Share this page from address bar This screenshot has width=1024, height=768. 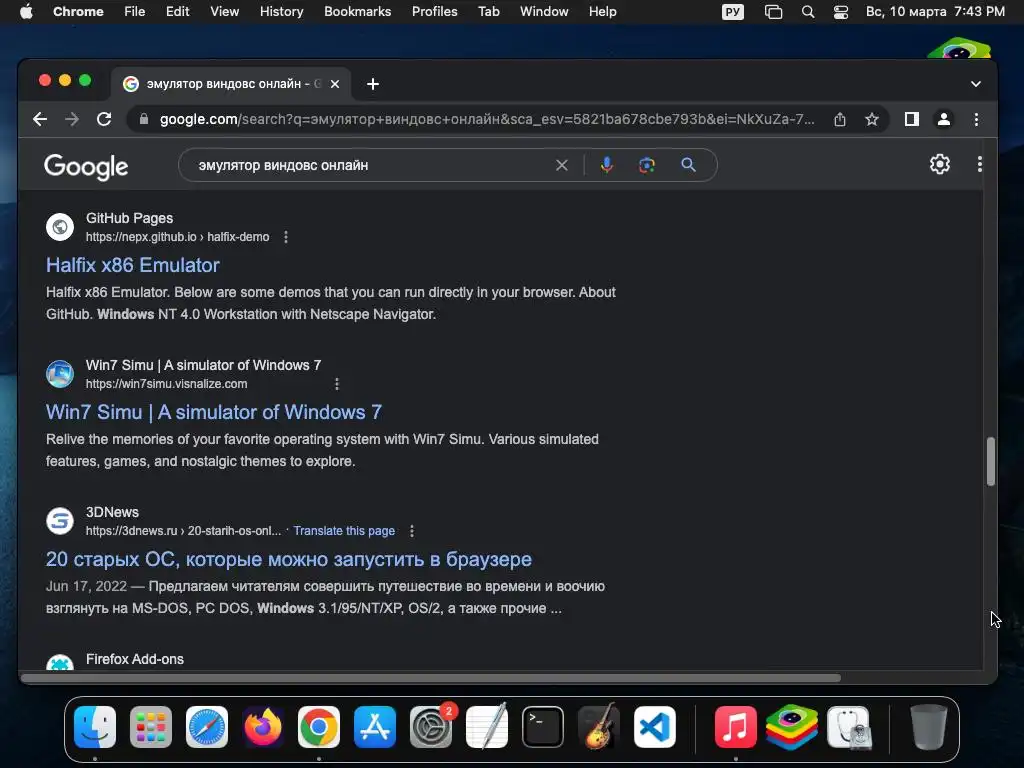pyautogui.click(x=840, y=120)
